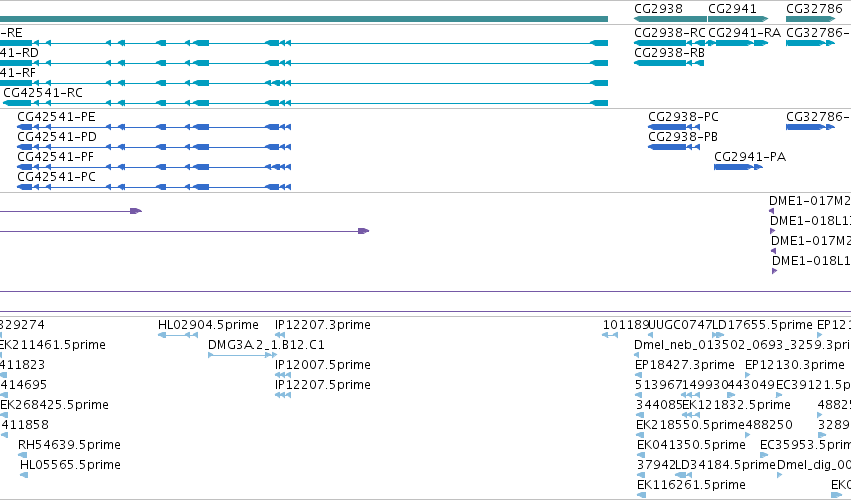Open the EP18427.3prime EST
The width and height of the screenshot is (851, 500).
tap(685, 365)
